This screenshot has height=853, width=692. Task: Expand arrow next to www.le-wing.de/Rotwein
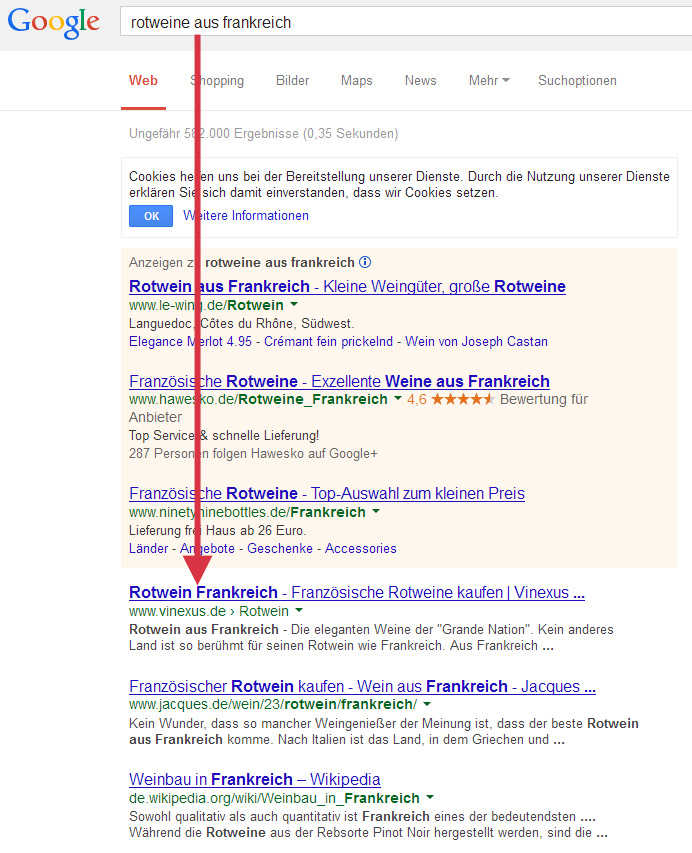[x=294, y=304]
